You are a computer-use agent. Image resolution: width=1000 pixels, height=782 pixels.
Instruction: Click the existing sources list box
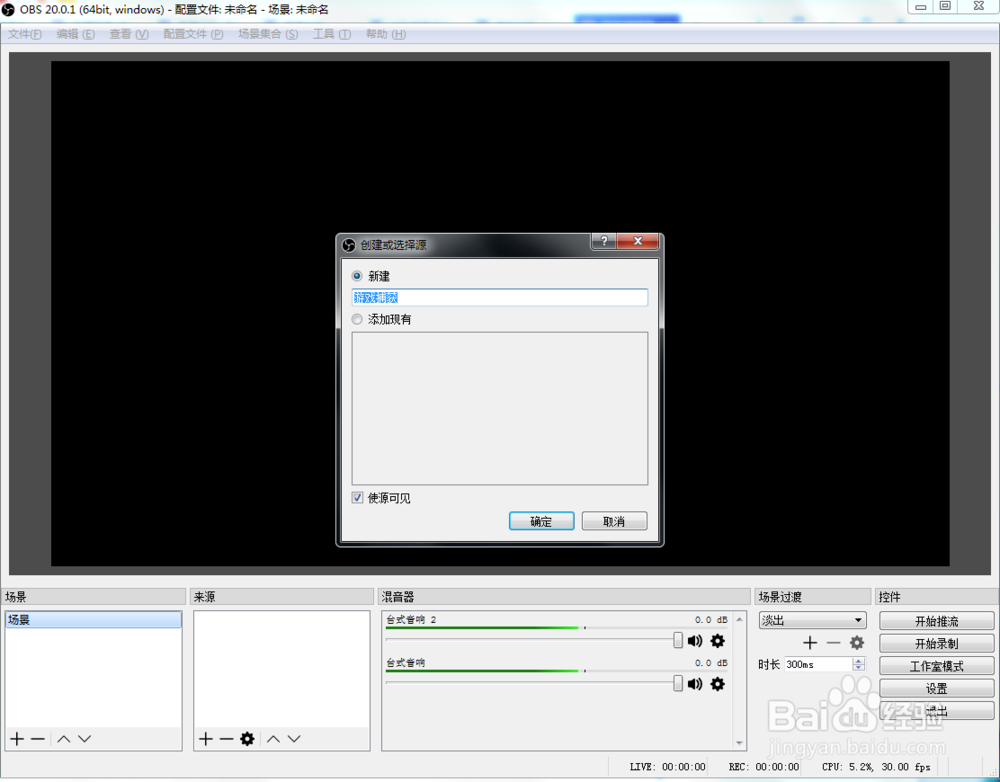pyautogui.click(x=499, y=408)
